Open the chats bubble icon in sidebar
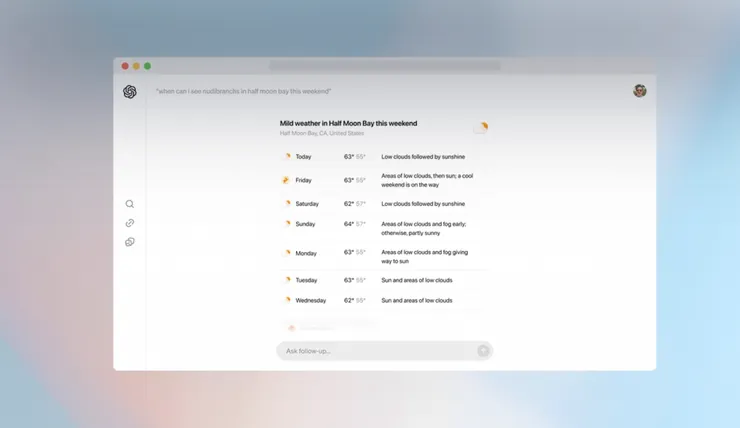Screen dimensions: 740x428 click(130, 242)
